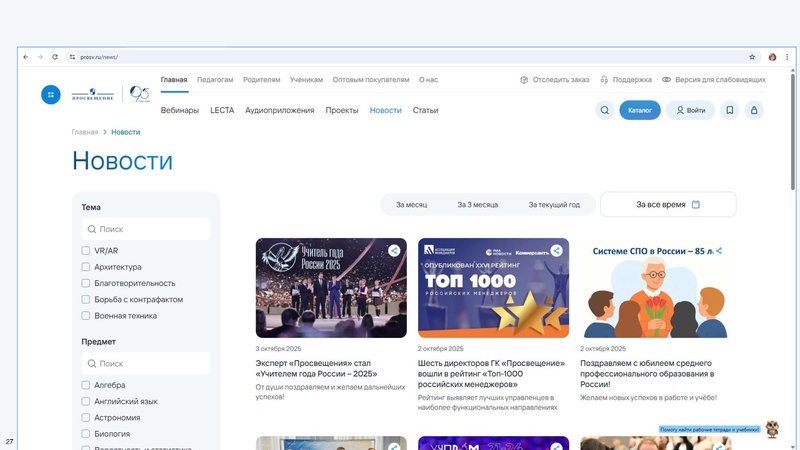800x450 pixels.
Task: Reload the page in the browser
Action: pyautogui.click(x=55, y=57)
